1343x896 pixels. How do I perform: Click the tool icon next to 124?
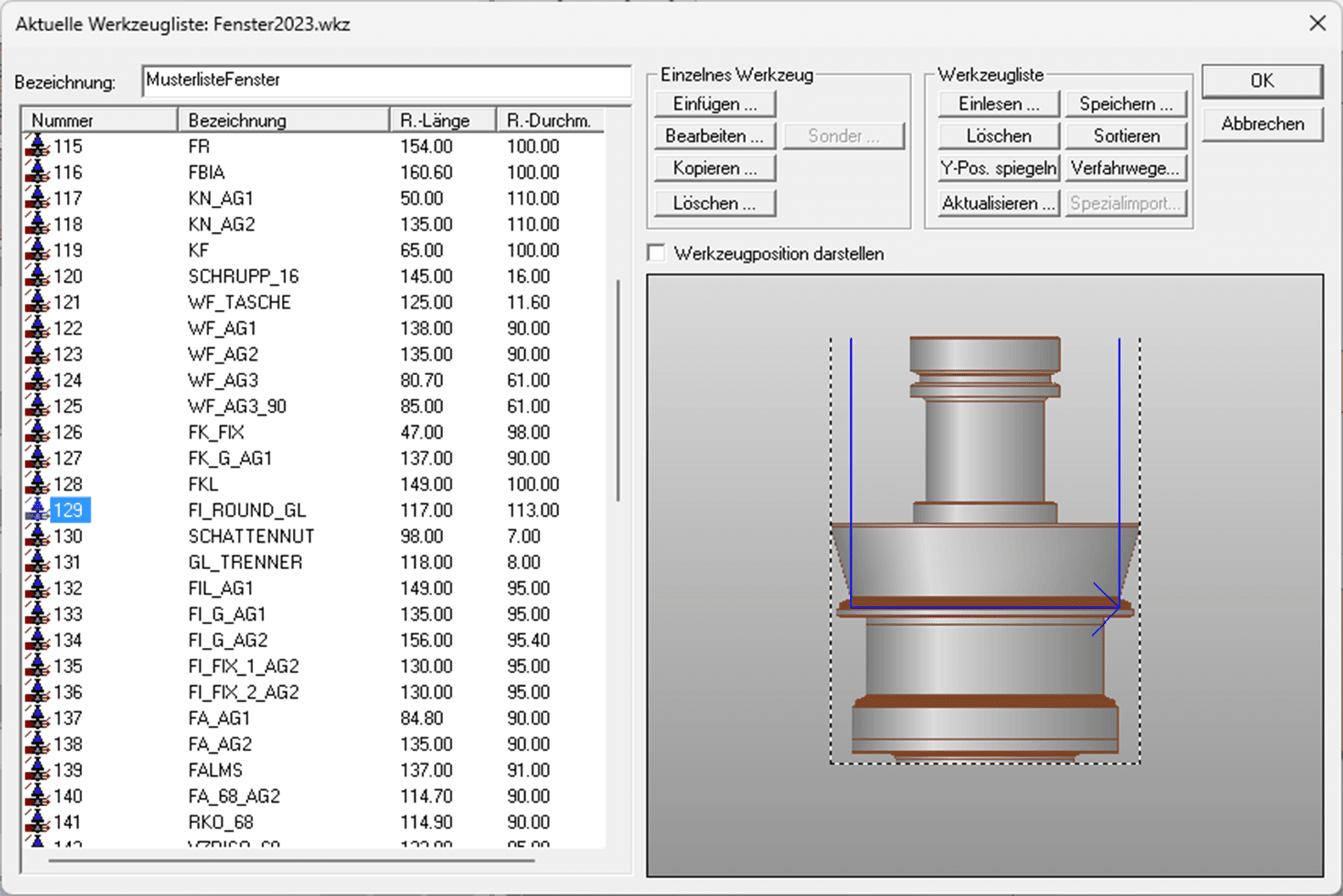click(x=37, y=380)
